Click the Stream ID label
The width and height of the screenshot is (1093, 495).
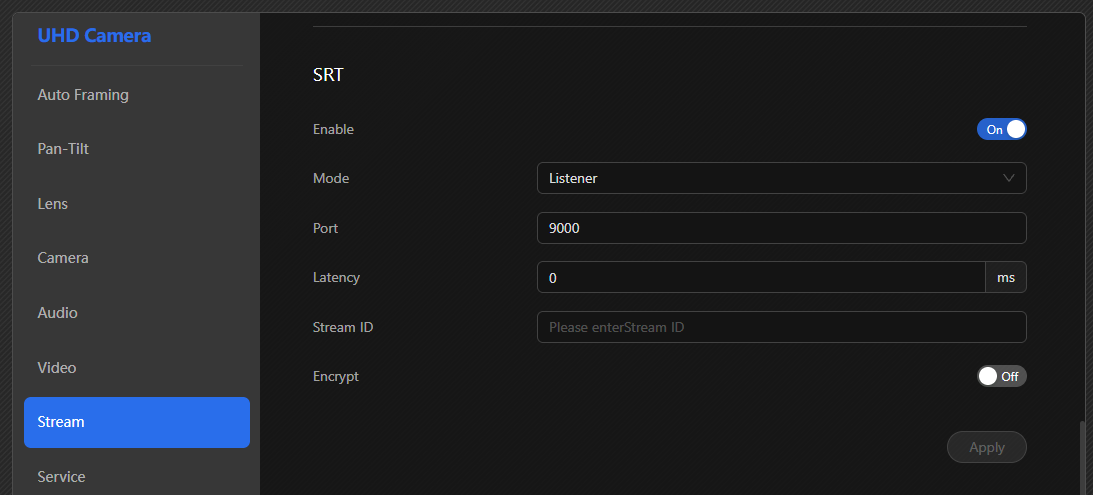tap(343, 327)
